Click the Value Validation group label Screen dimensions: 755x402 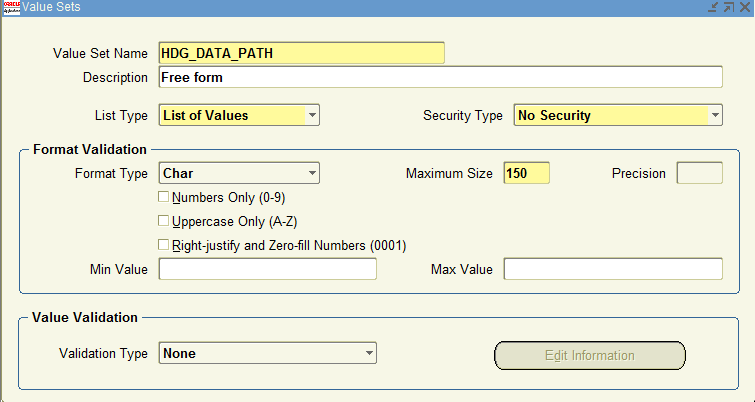pyautogui.click(x=85, y=318)
